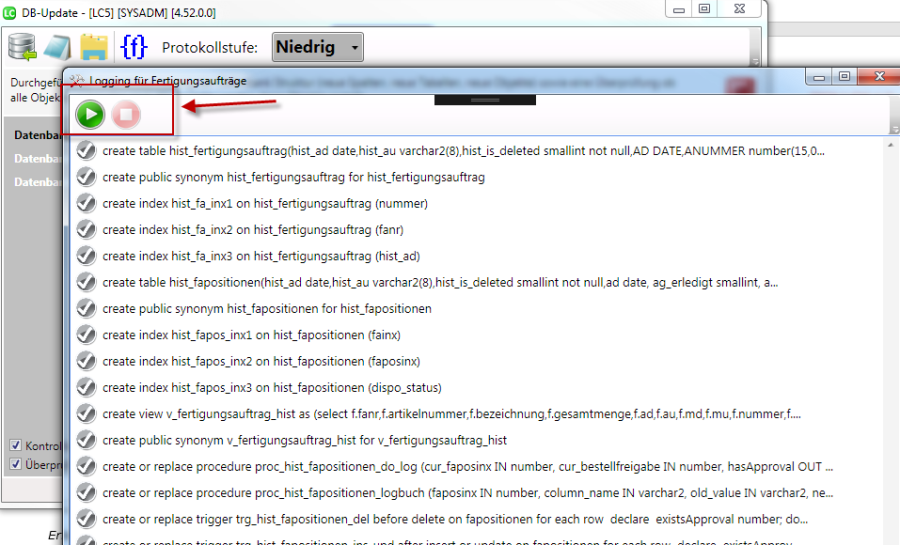This screenshot has width=900, height=545.
Task: Toggle the Kontrolle checkbox
Action: [x=15, y=446]
